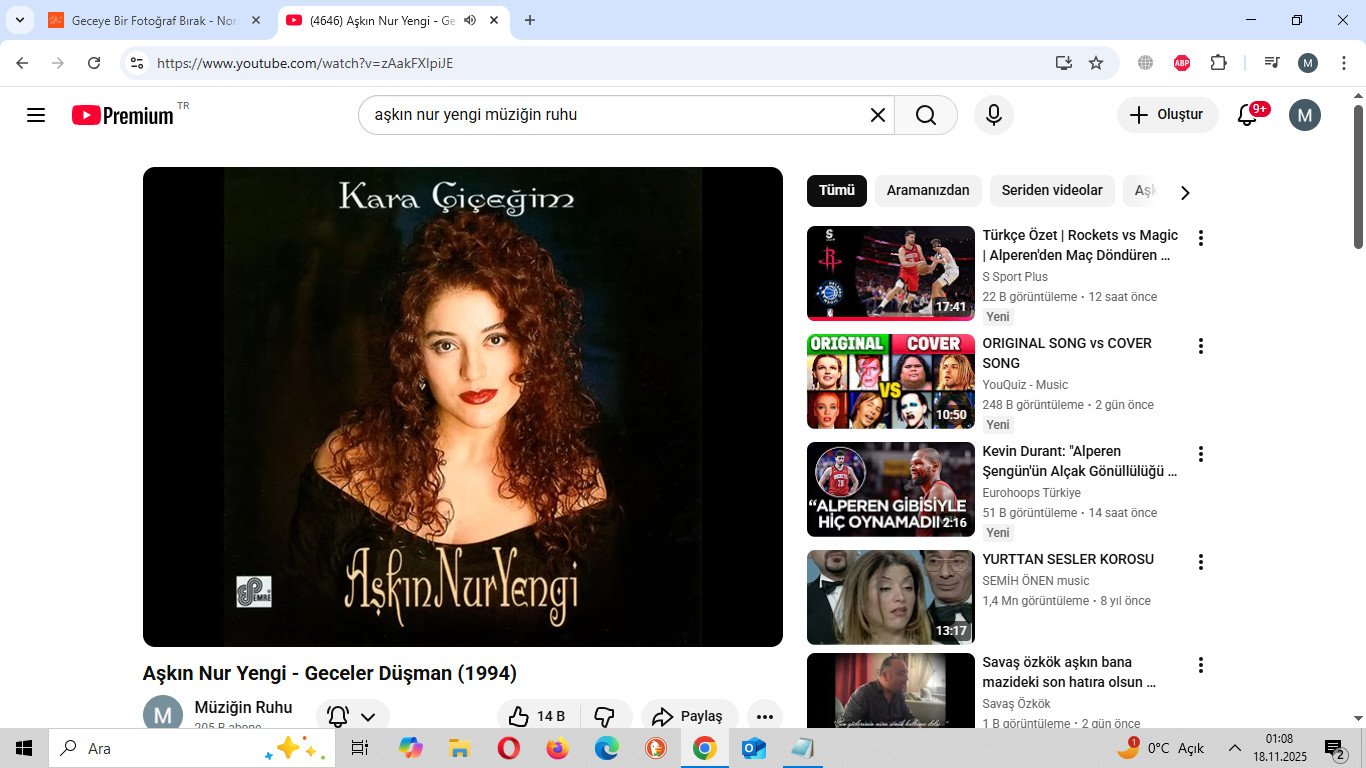Open the YouTube hamburger guide menu
The width and height of the screenshot is (1366, 768).
click(36, 115)
